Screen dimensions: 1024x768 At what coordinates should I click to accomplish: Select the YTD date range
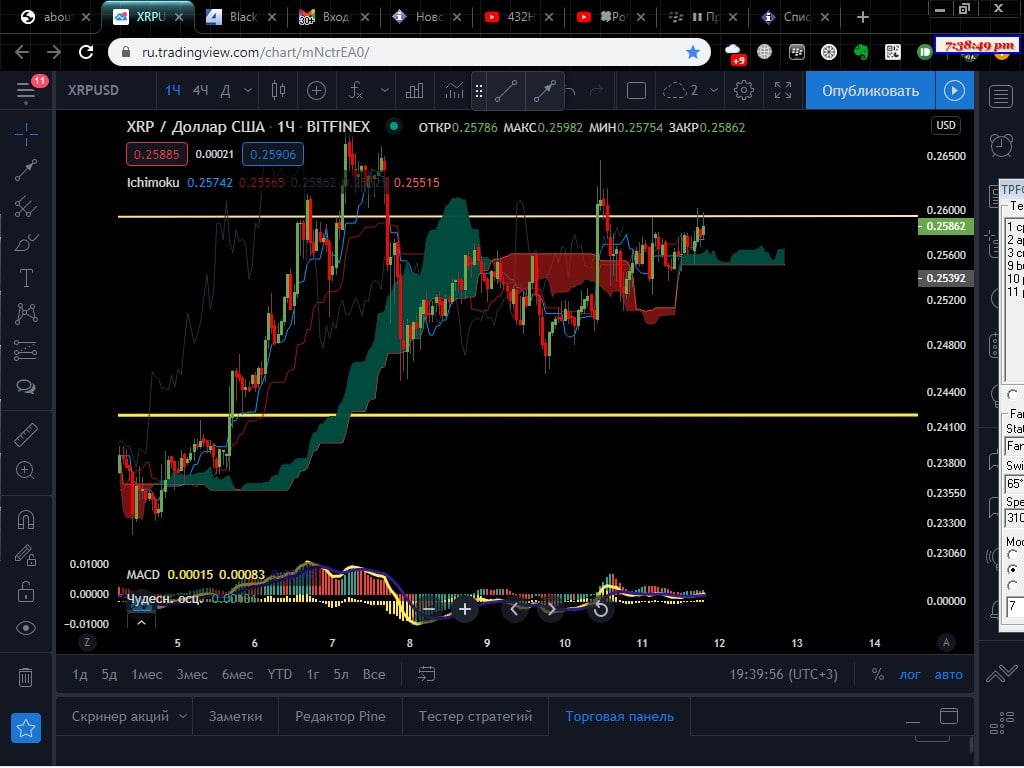280,674
